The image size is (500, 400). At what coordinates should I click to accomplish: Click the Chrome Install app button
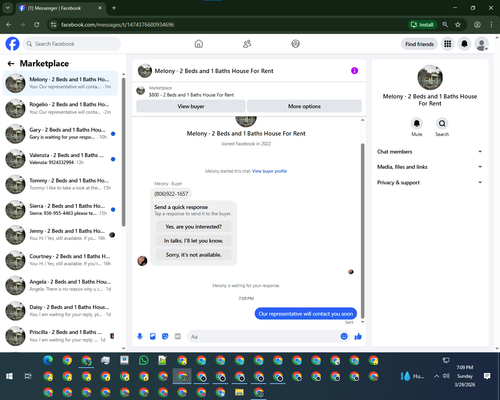pyautogui.click(x=422, y=25)
